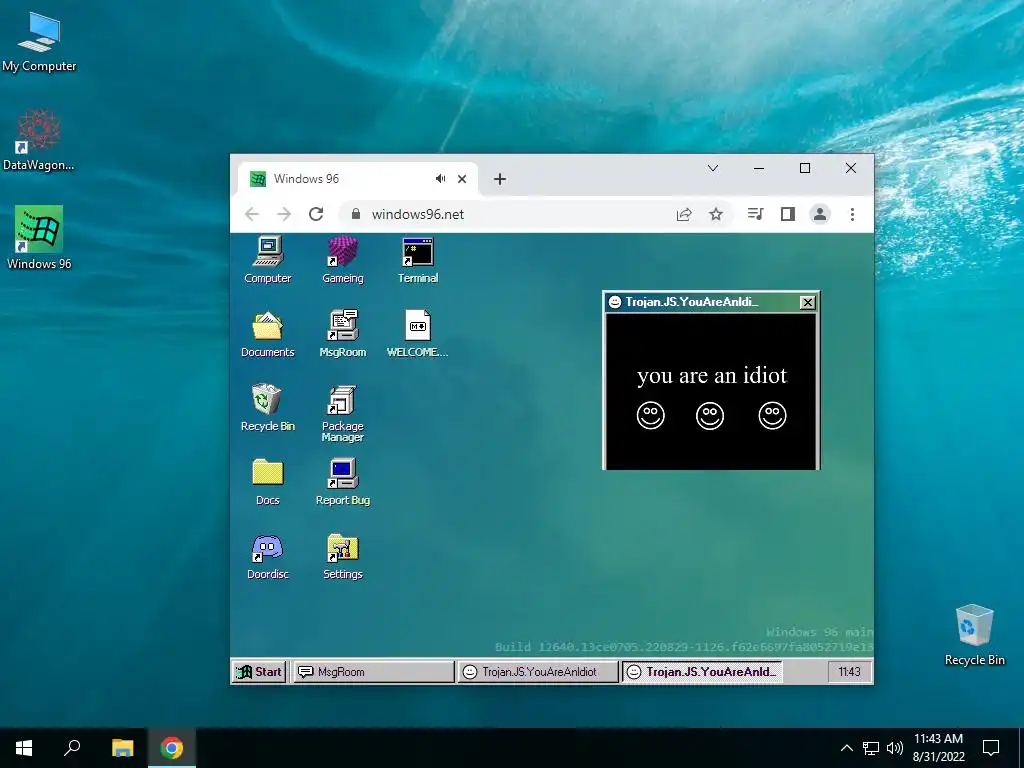The width and height of the screenshot is (1024, 768).
Task: Go forward in Chrome
Action: 284,214
